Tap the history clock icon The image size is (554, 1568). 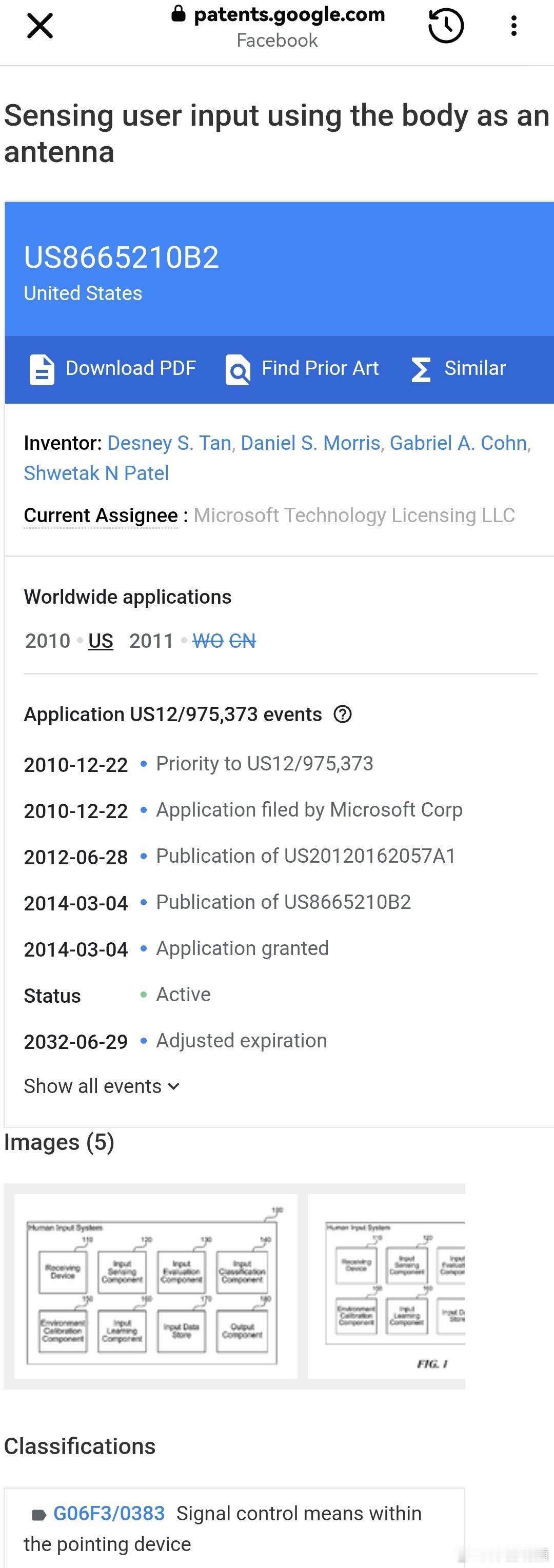446,26
